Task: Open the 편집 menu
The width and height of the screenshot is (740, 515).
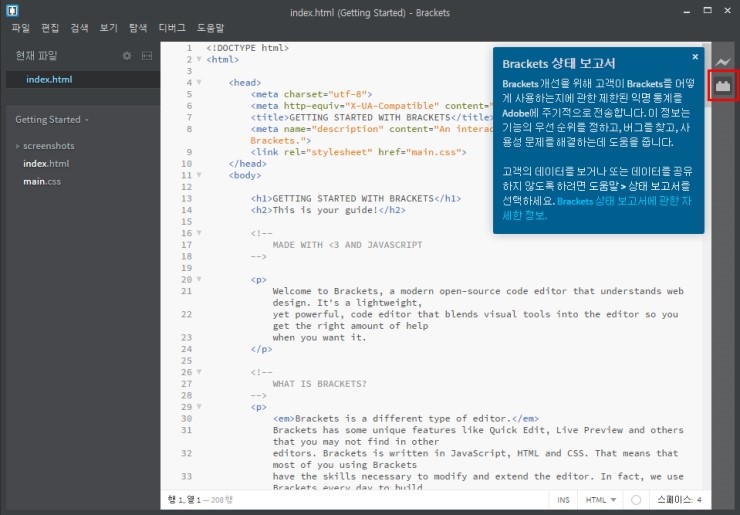Action: pos(50,28)
